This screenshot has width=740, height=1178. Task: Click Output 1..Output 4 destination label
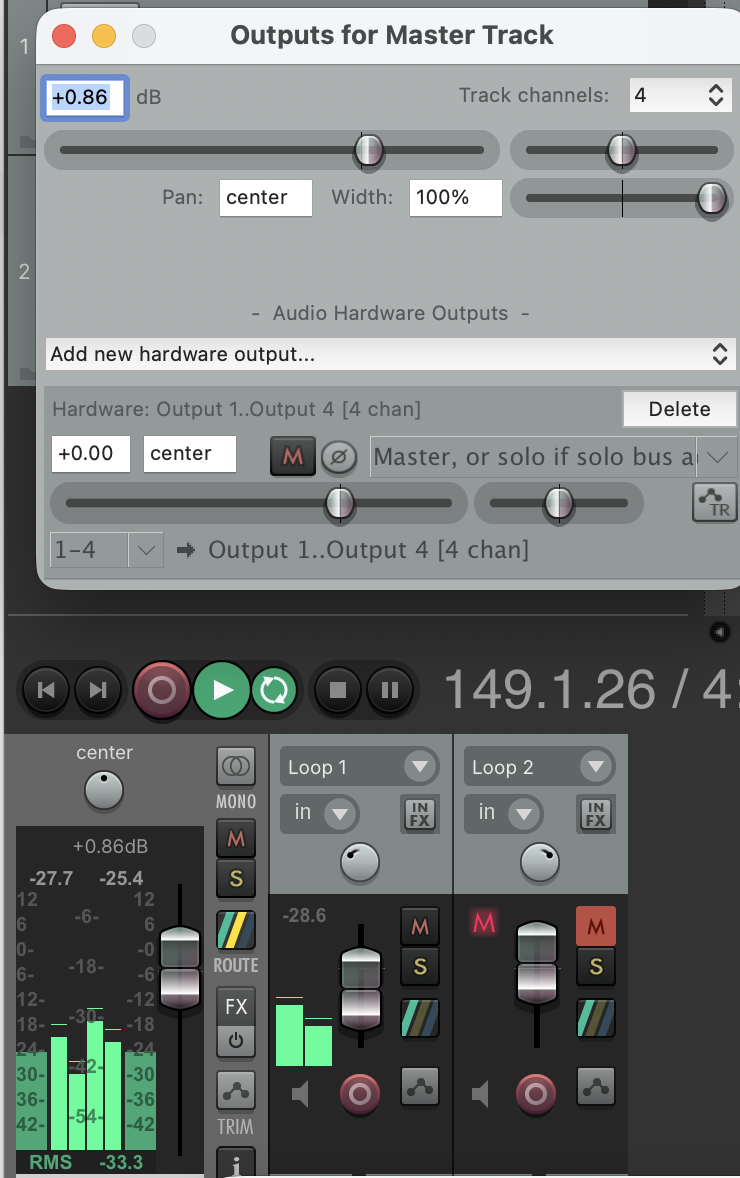(x=368, y=550)
